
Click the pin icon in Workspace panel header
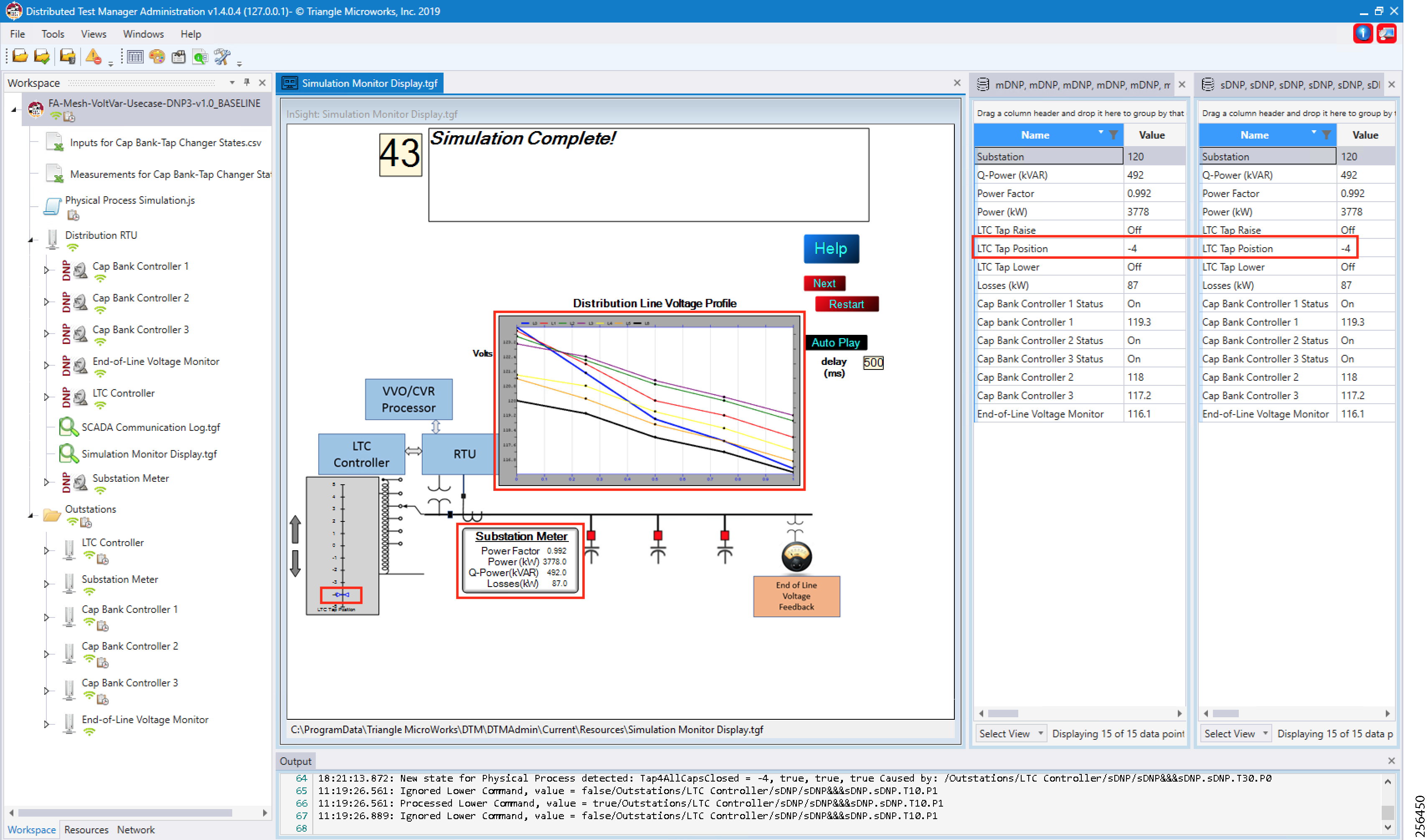[x=247, y=82]
